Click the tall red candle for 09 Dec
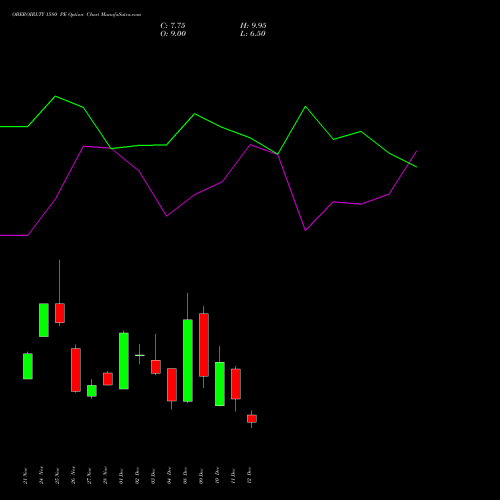The height and width of the screenshot is (500, 500). click(204, 345)
